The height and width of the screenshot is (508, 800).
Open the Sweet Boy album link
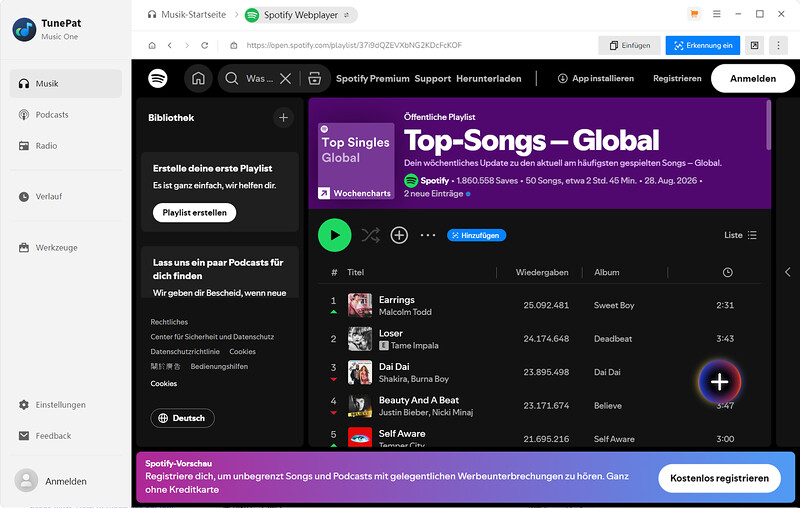[614, 306]
